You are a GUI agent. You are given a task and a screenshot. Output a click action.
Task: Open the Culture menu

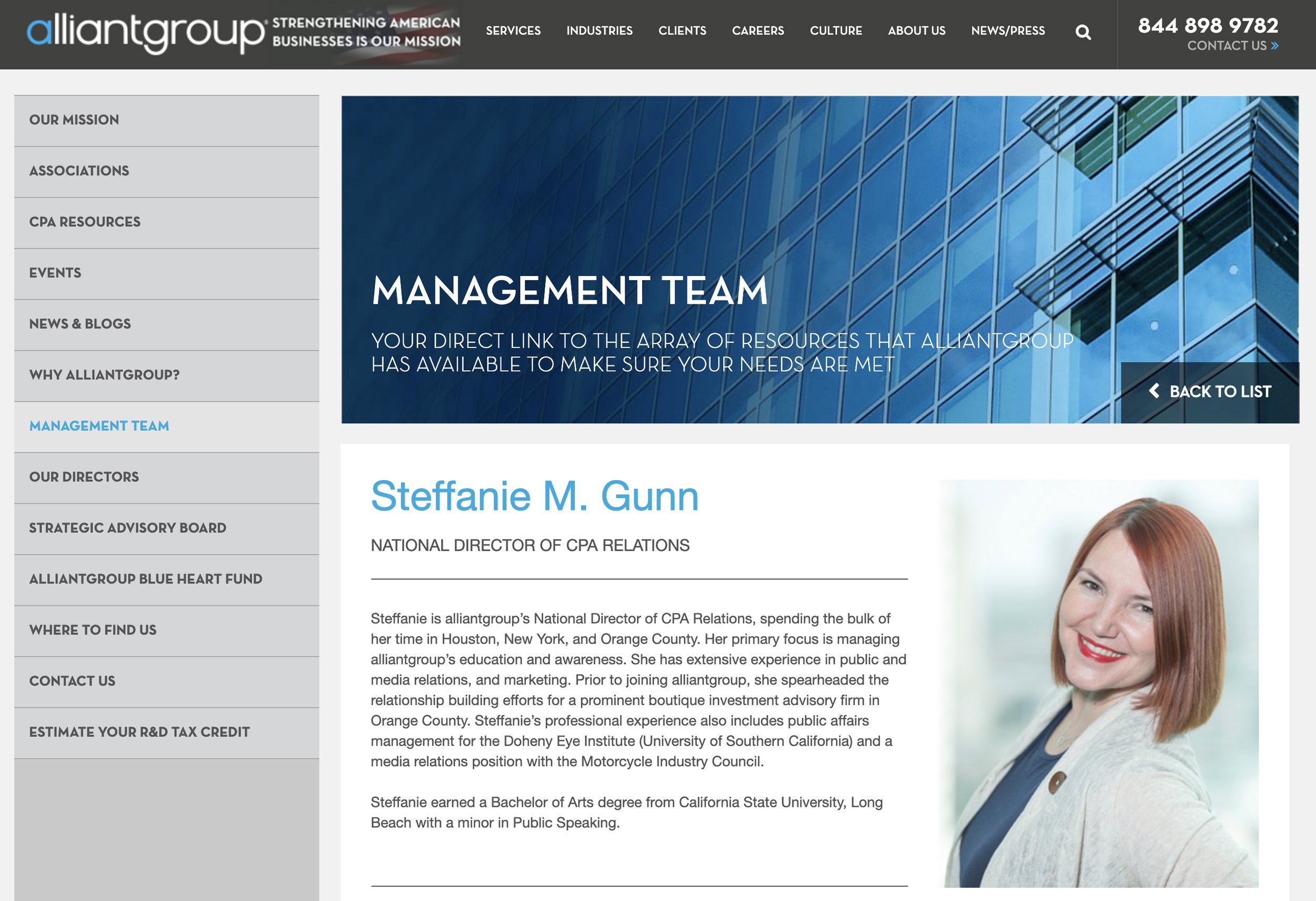coord(836,31)
